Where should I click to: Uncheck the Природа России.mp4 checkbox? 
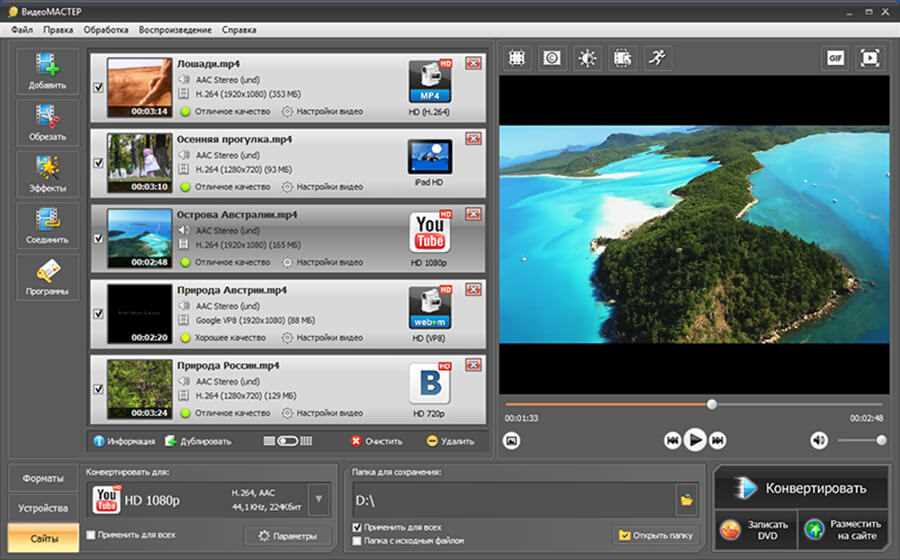tap(99, 389)
